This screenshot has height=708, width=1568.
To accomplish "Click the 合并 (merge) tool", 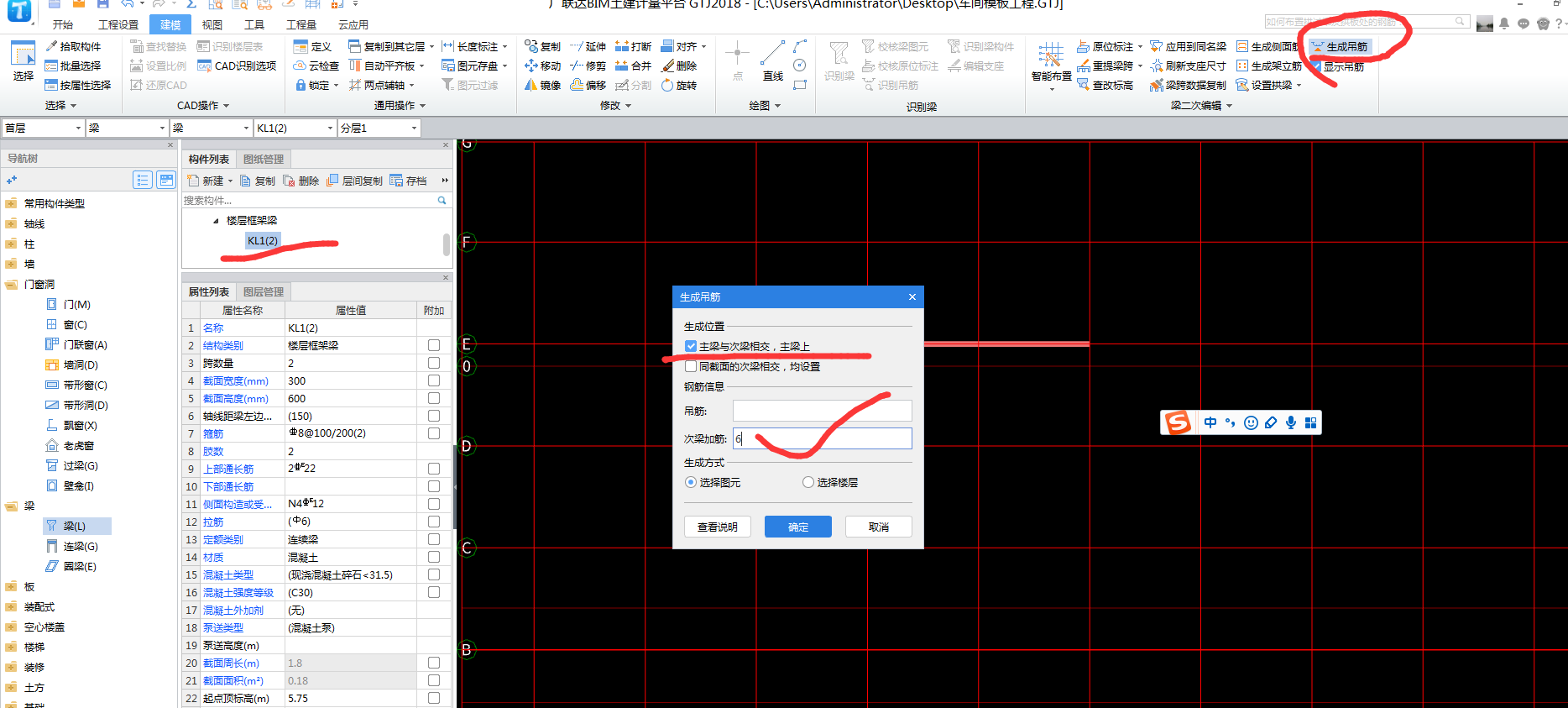I will click(x=633, y=66).
